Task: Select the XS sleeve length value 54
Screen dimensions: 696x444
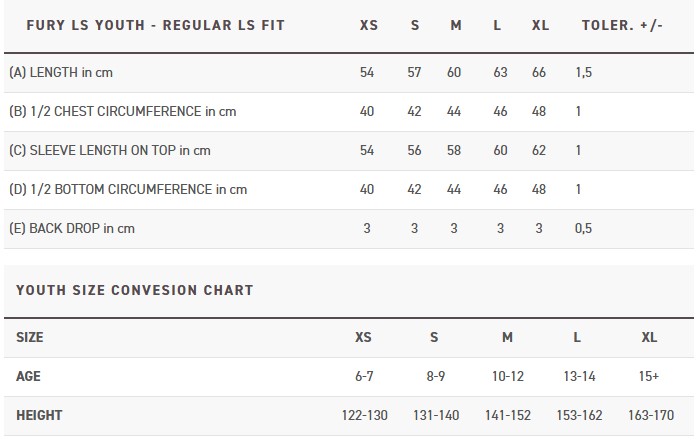Action: [367, 151]
